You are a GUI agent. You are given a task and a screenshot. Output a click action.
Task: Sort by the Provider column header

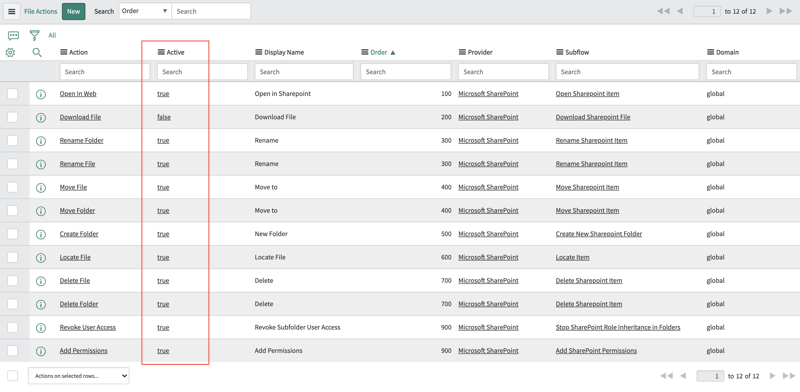(480, 52)
